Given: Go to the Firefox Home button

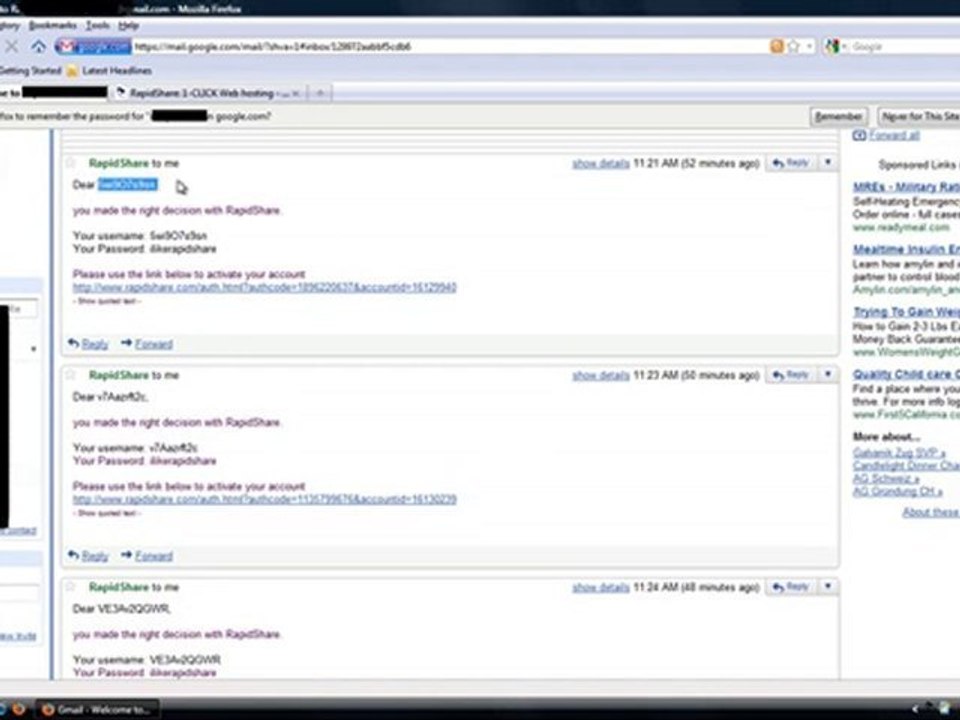Looking at the screenshot, I should coord(39,47).
